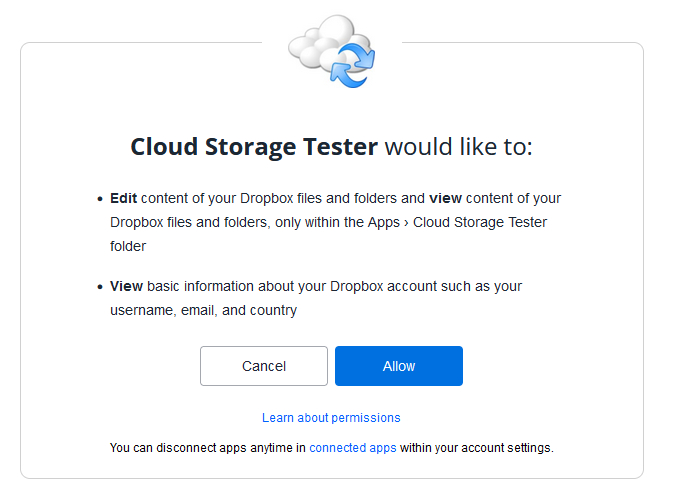Image resolution: width=674 pixels, height=501 pixels.
Task: Click the bold Edit word in first permission
Action: coord(123,198)
